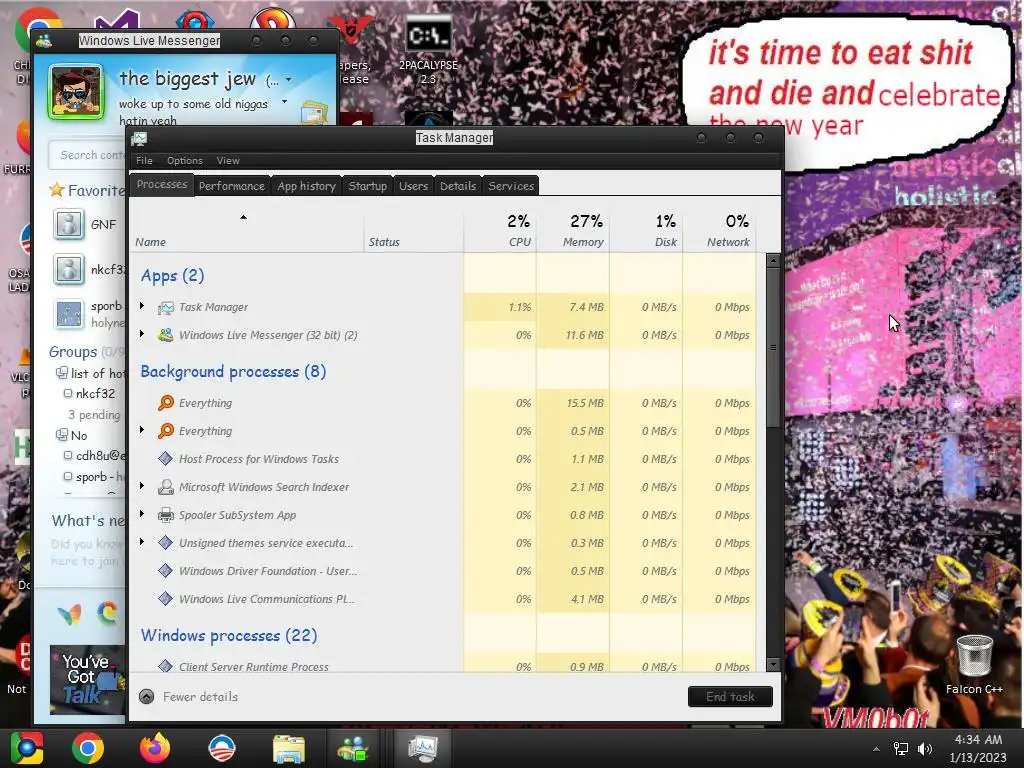Open the Messenger display name dropdown

pyautogui.click(x=288, y=80)
